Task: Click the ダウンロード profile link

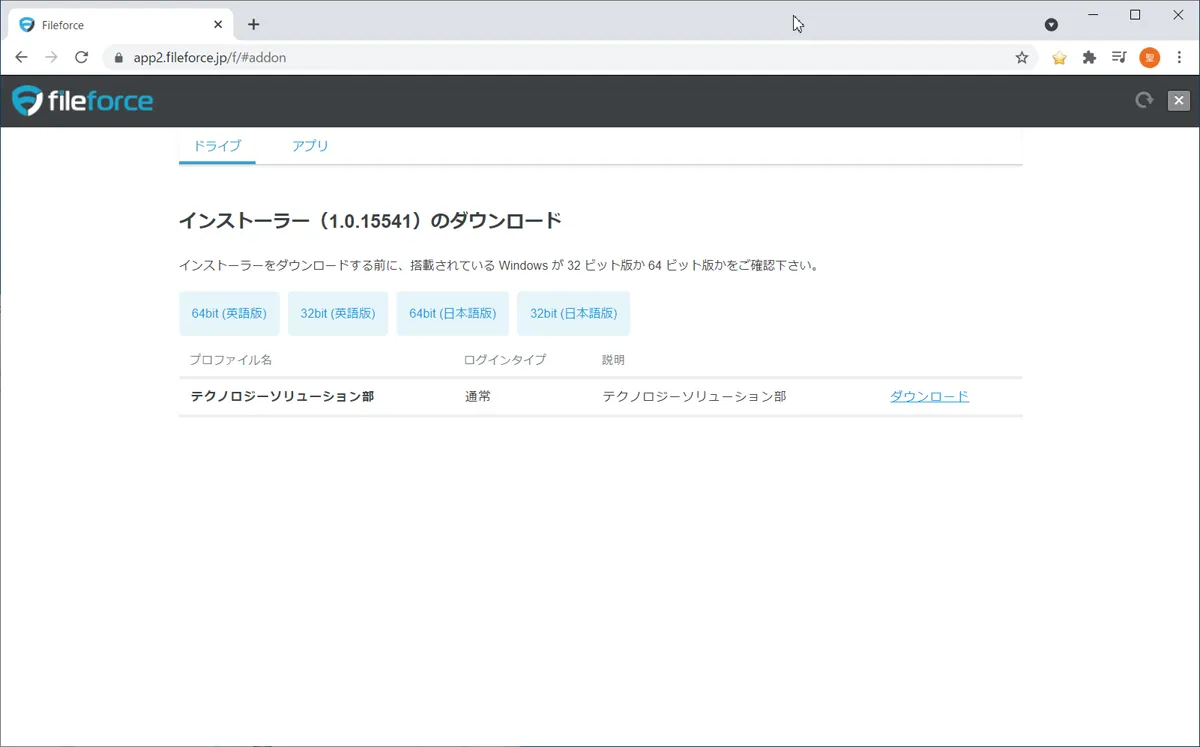Action: pos(929,396)
